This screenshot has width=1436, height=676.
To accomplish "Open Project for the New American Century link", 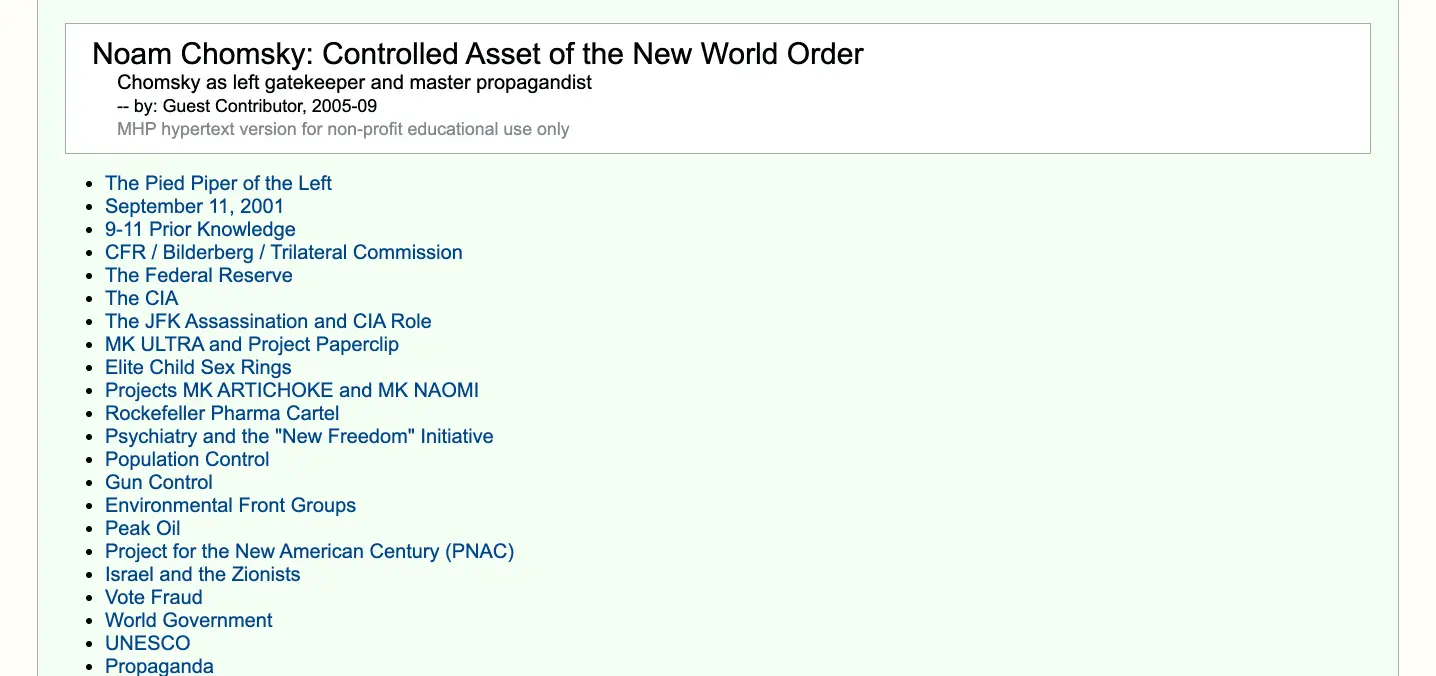I will point(309,551).
